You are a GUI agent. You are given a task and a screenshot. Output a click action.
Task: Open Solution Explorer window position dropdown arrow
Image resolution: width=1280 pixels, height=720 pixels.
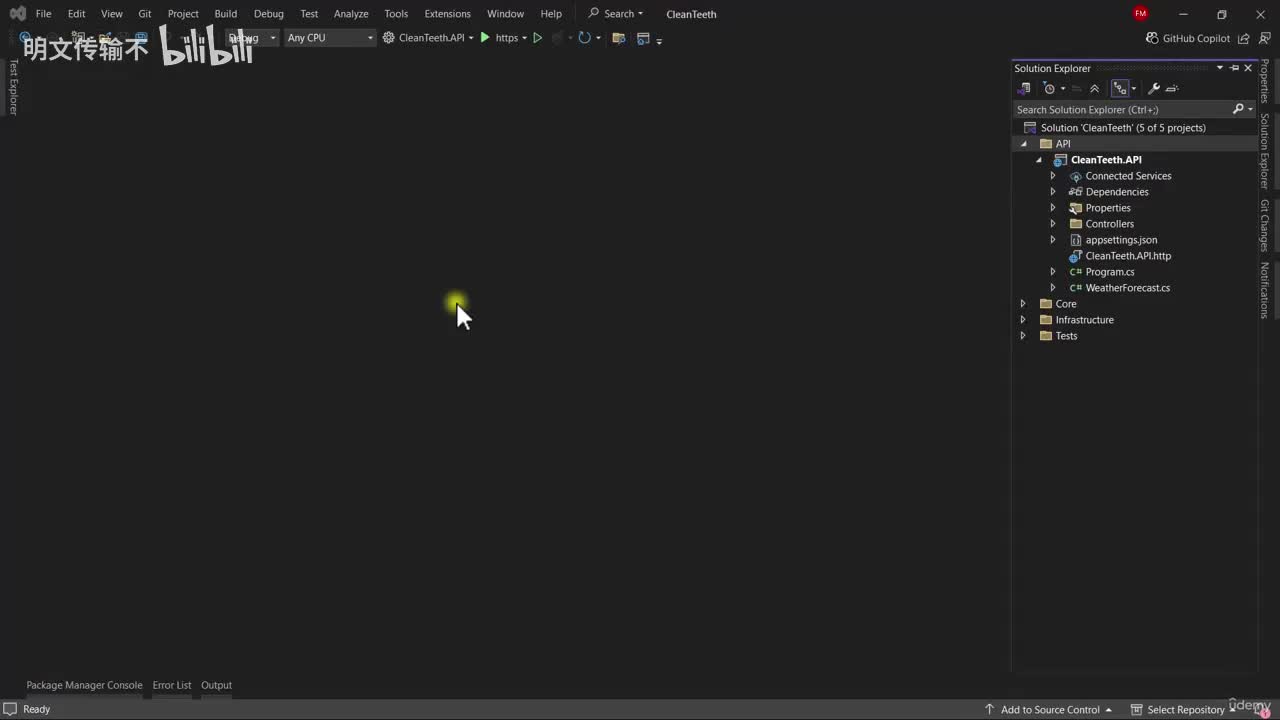(x=1220, y=68)
